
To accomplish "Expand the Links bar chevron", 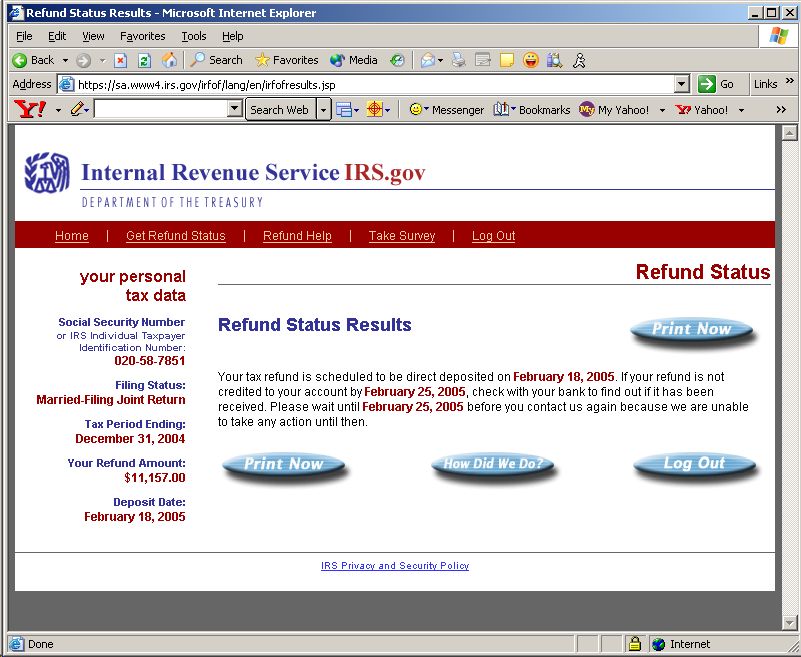I will (x=790, y=81).
